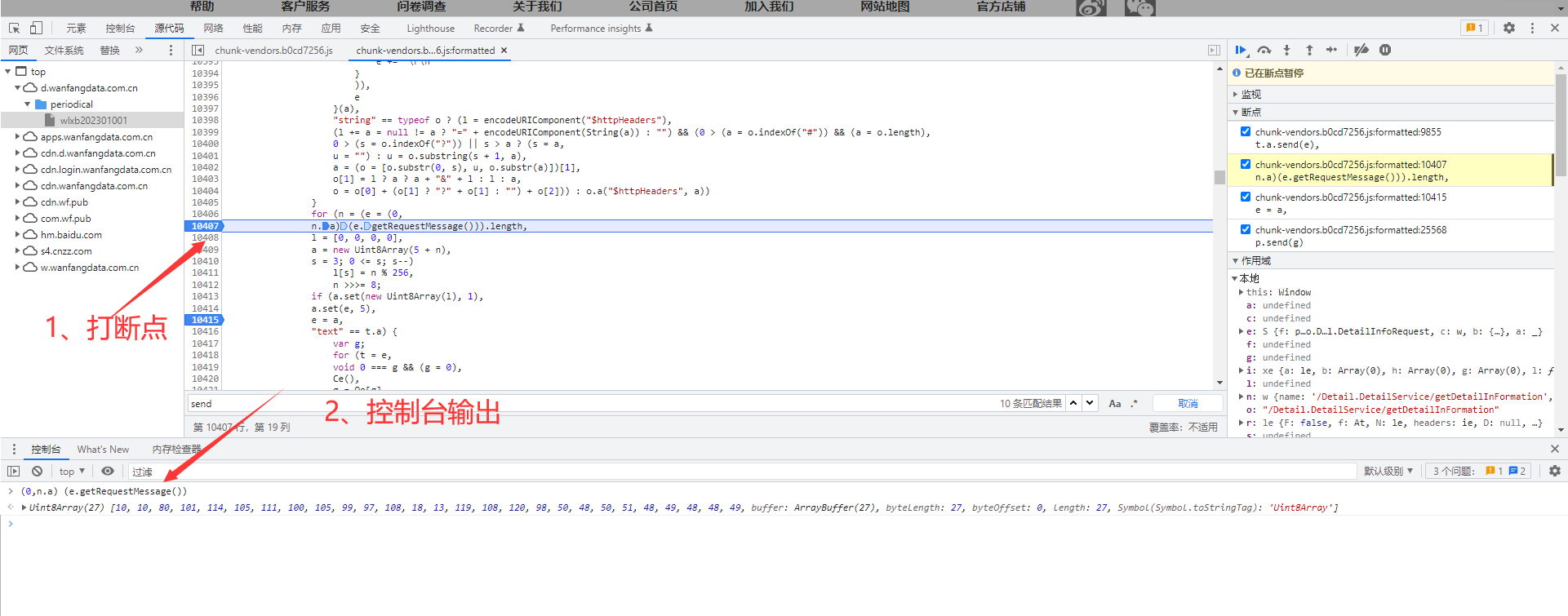The height and width of the screenshot is (616, 1568).
Task: Step into next function call
Action: 1286,50
